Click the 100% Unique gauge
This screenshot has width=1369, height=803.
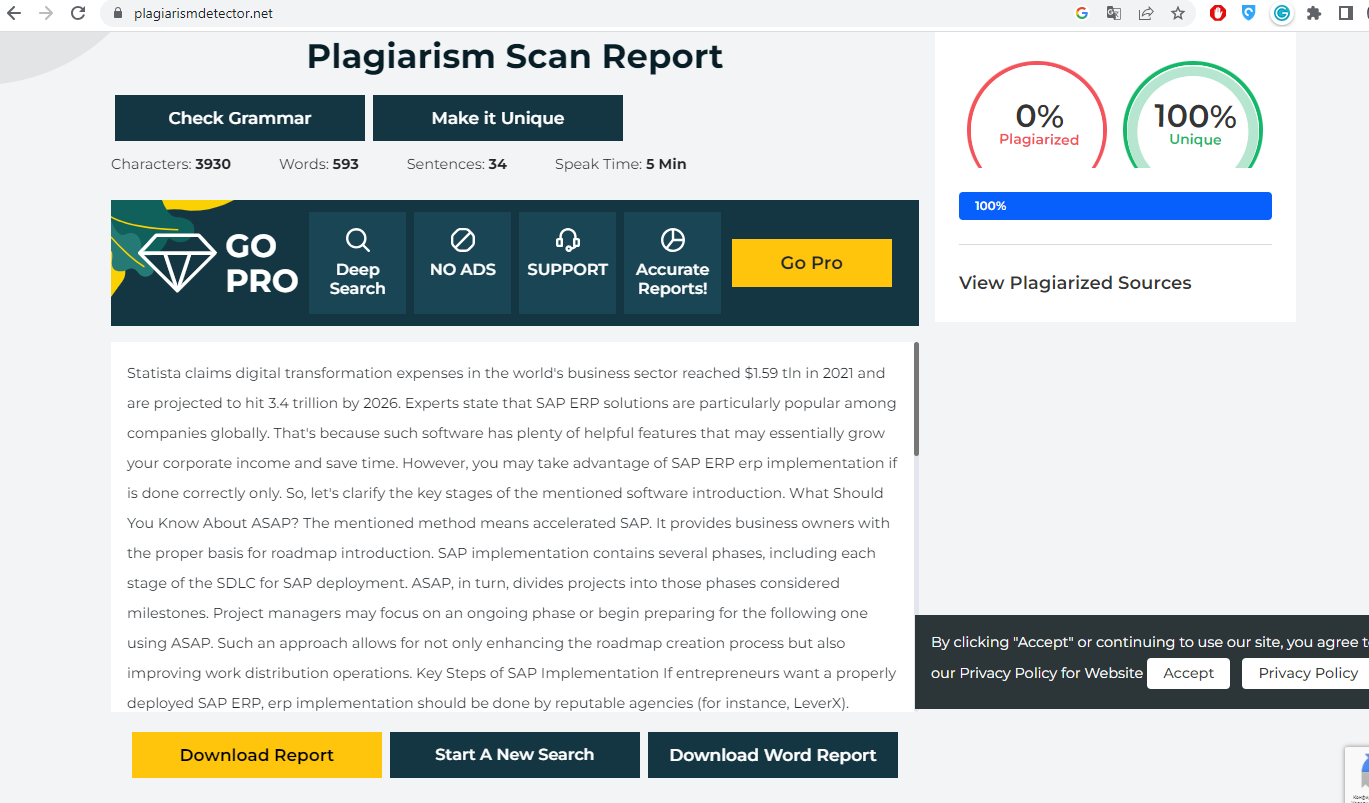pyautogui.click(x=1194, y=116)
